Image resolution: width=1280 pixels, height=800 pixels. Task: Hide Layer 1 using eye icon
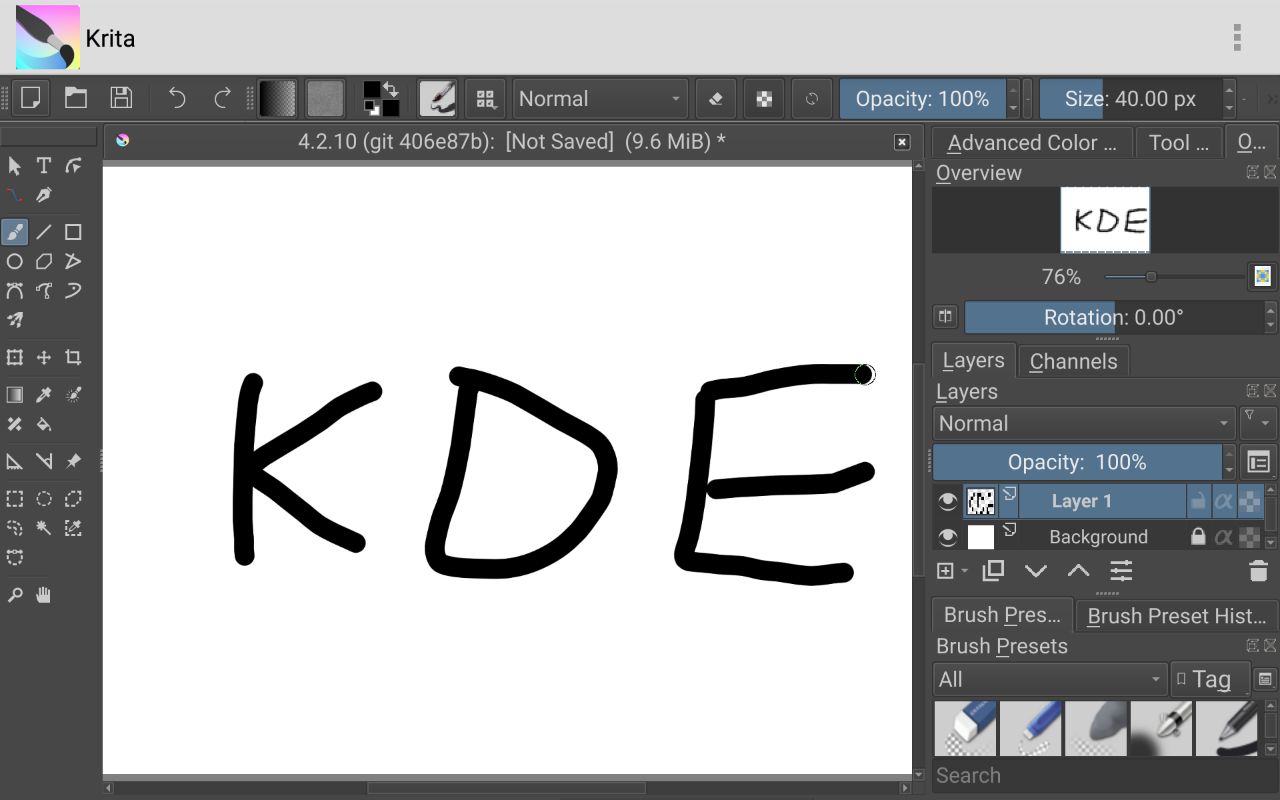[947, 501]
